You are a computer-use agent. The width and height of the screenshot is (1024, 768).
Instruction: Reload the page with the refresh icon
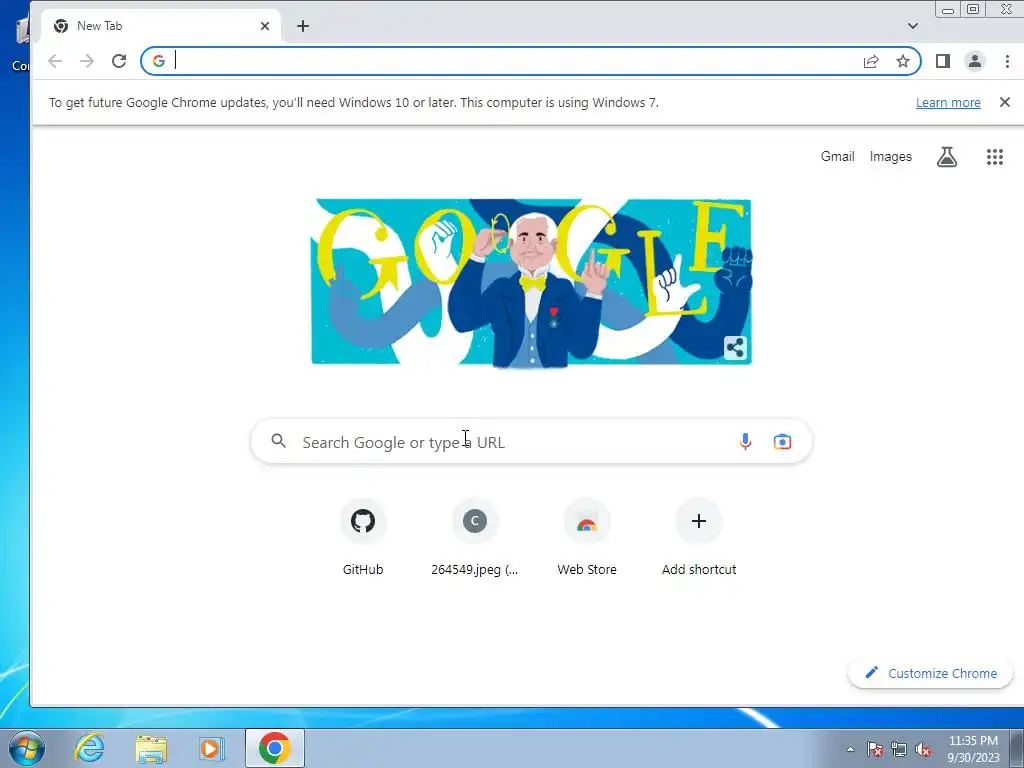click(x=119, y=61)
